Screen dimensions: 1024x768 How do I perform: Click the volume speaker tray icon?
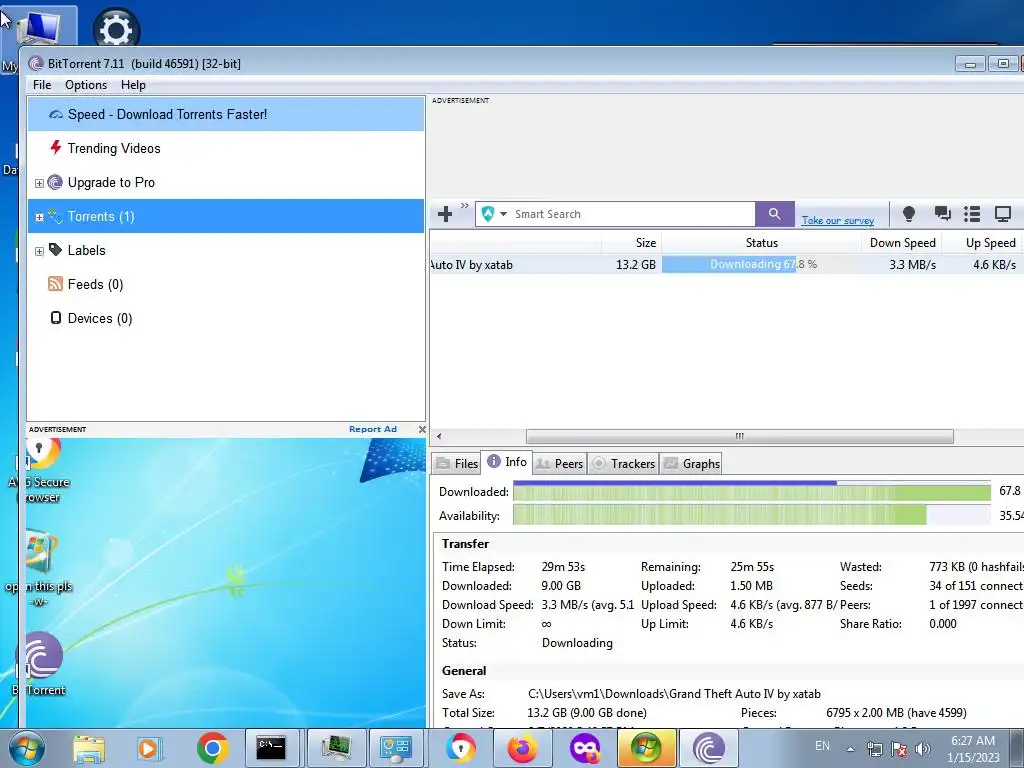pyautogui.click(x=922, y=748)
